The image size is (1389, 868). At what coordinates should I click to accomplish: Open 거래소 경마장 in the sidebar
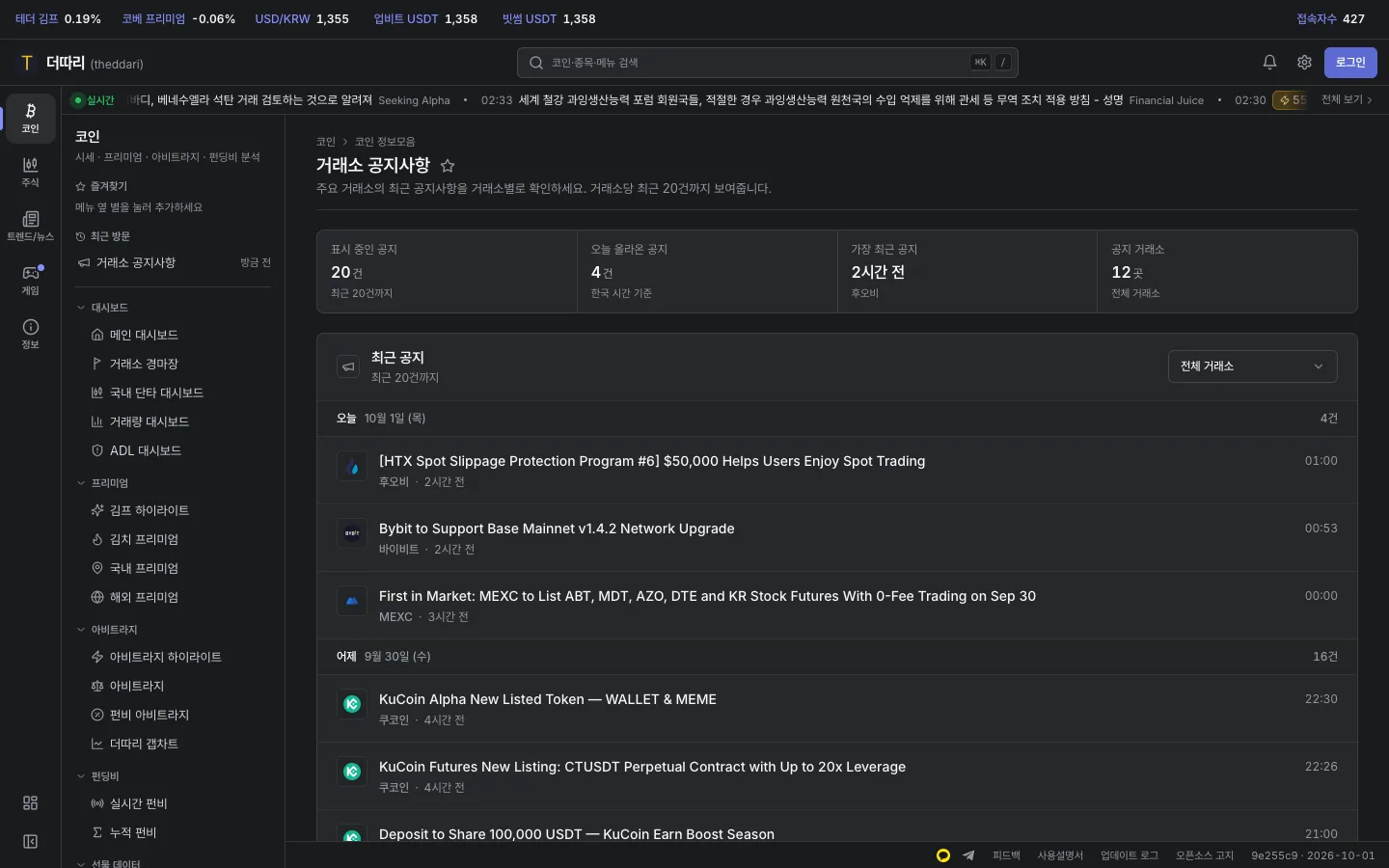[x=176, y=364]
